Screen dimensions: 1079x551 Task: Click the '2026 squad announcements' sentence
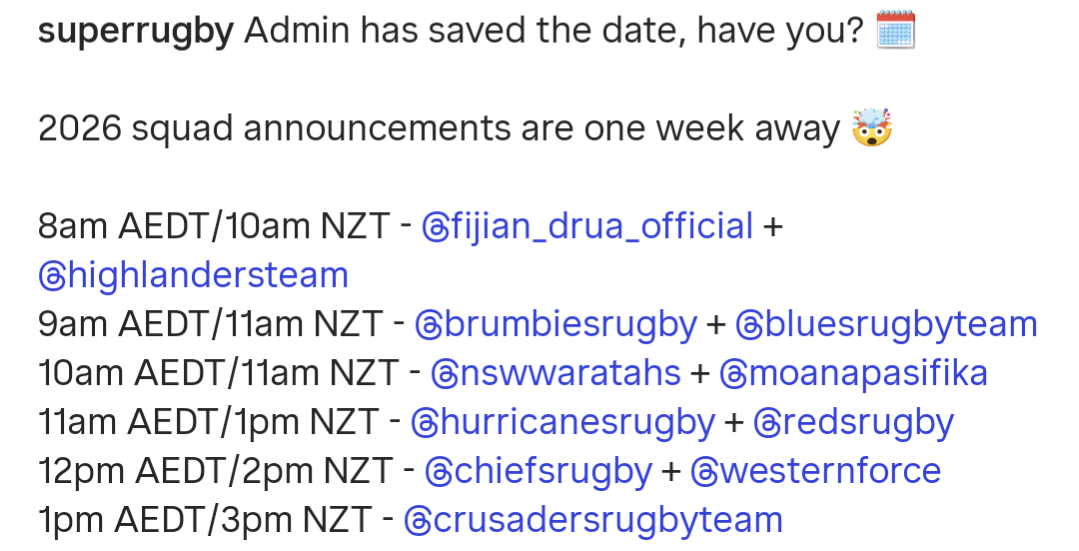pos(439,129)
